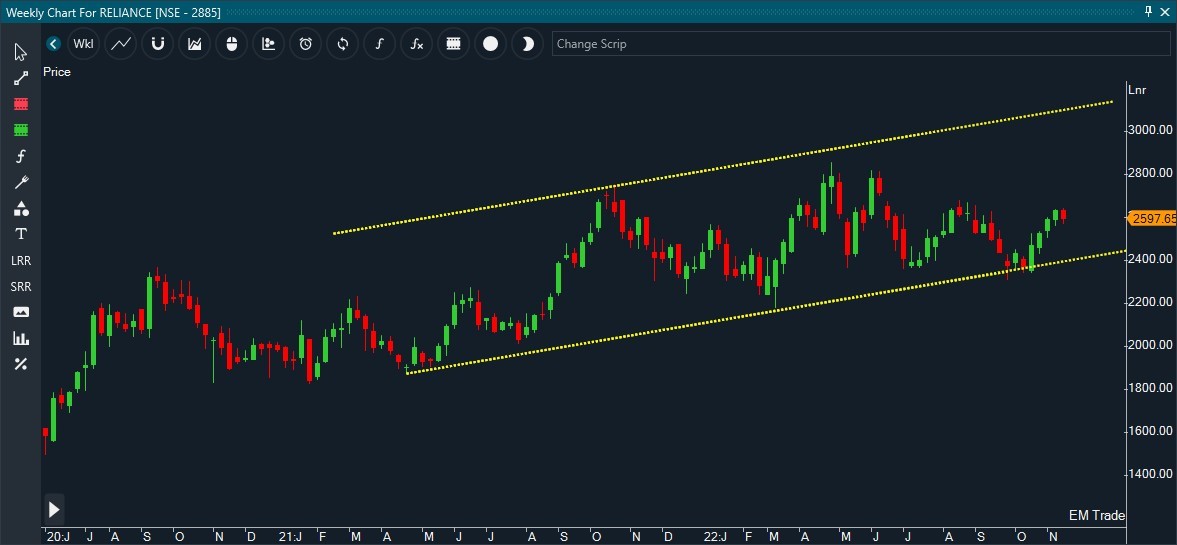The image size is (1177, 545).
Task: Collapse toolbar with the back chevron
Action: [x=53, y=44]
